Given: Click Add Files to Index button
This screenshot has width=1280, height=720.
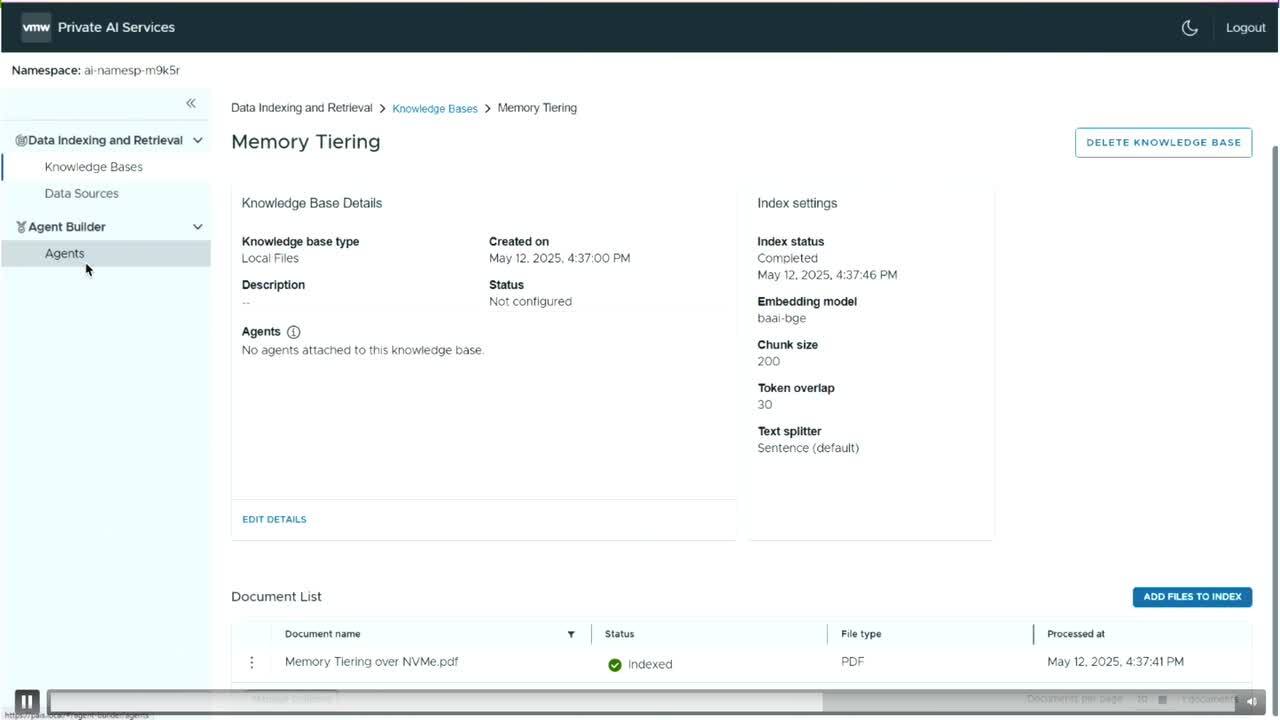Looking at the screenshot, I should point(1192,597).
